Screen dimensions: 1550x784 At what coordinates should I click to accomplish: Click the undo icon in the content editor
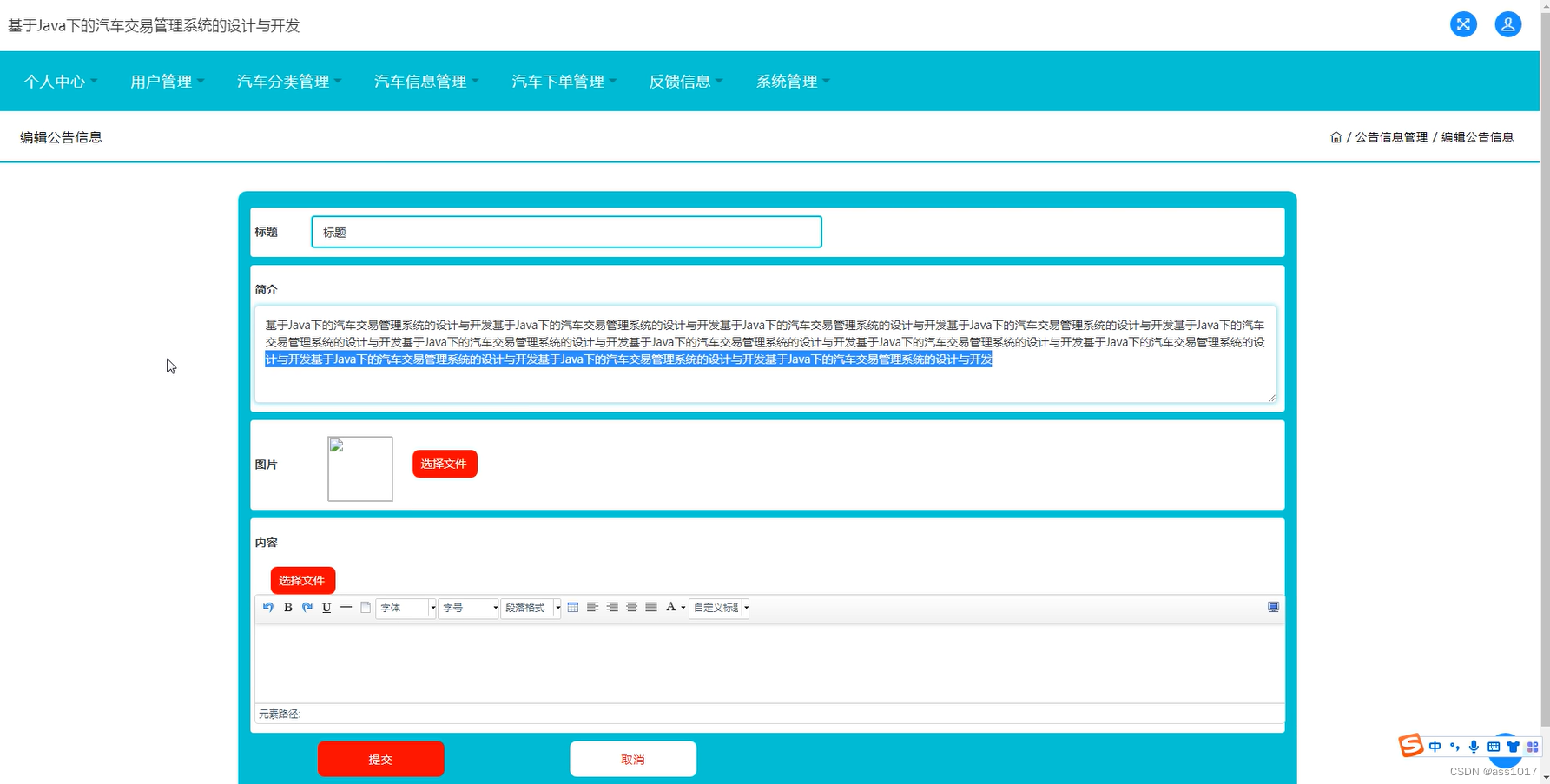click(x=267, y=608)
